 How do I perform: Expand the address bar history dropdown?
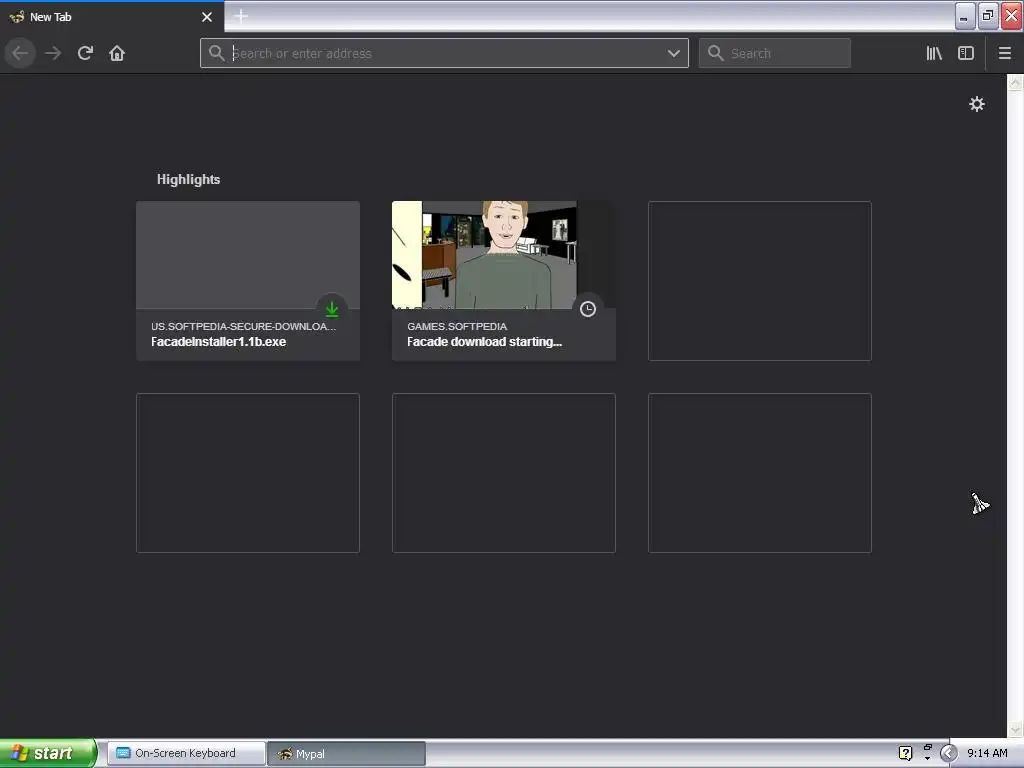[x=673, y=54]
